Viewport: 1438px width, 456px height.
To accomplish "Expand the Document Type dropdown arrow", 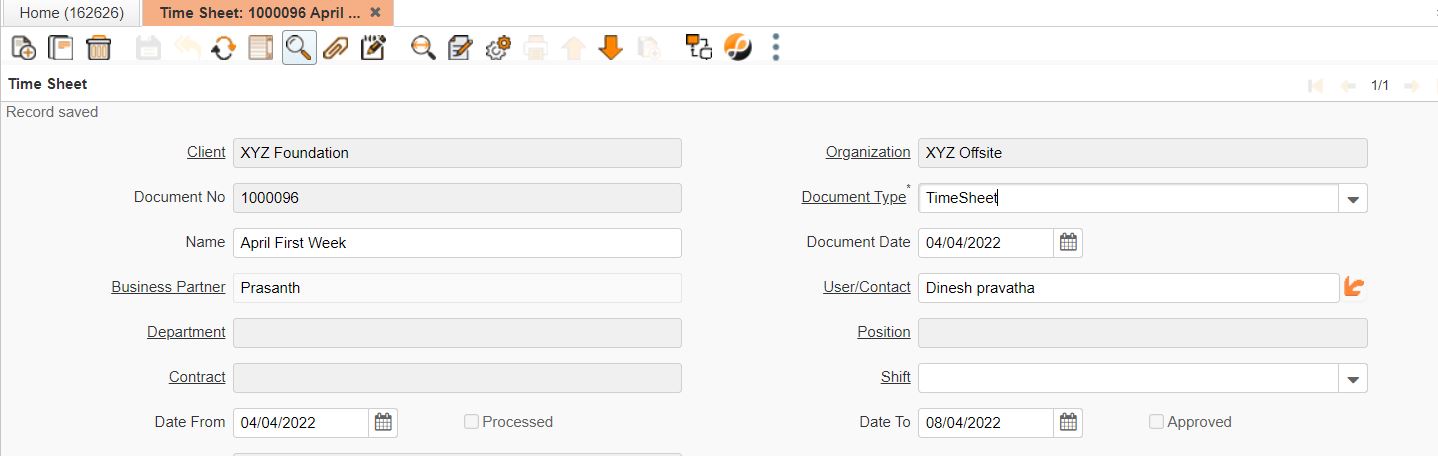I will coord(1353,198).
